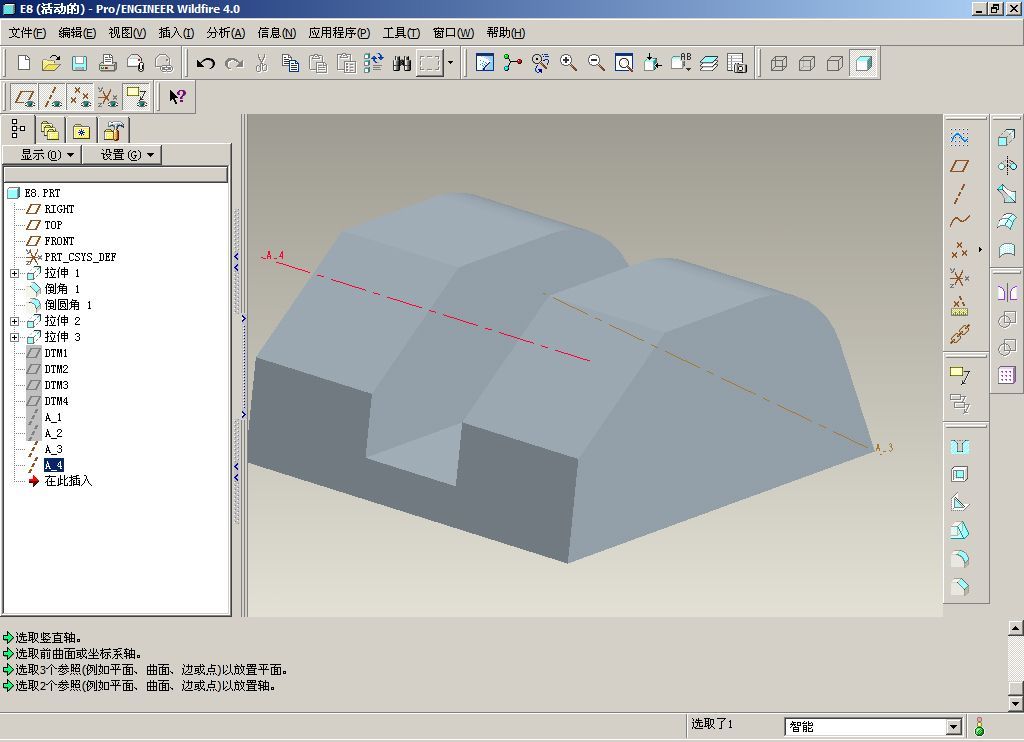The image size is (1024, 742).
Task: Select the revolve tool in far-right toolbar
Action: [x=1006, y=166]
